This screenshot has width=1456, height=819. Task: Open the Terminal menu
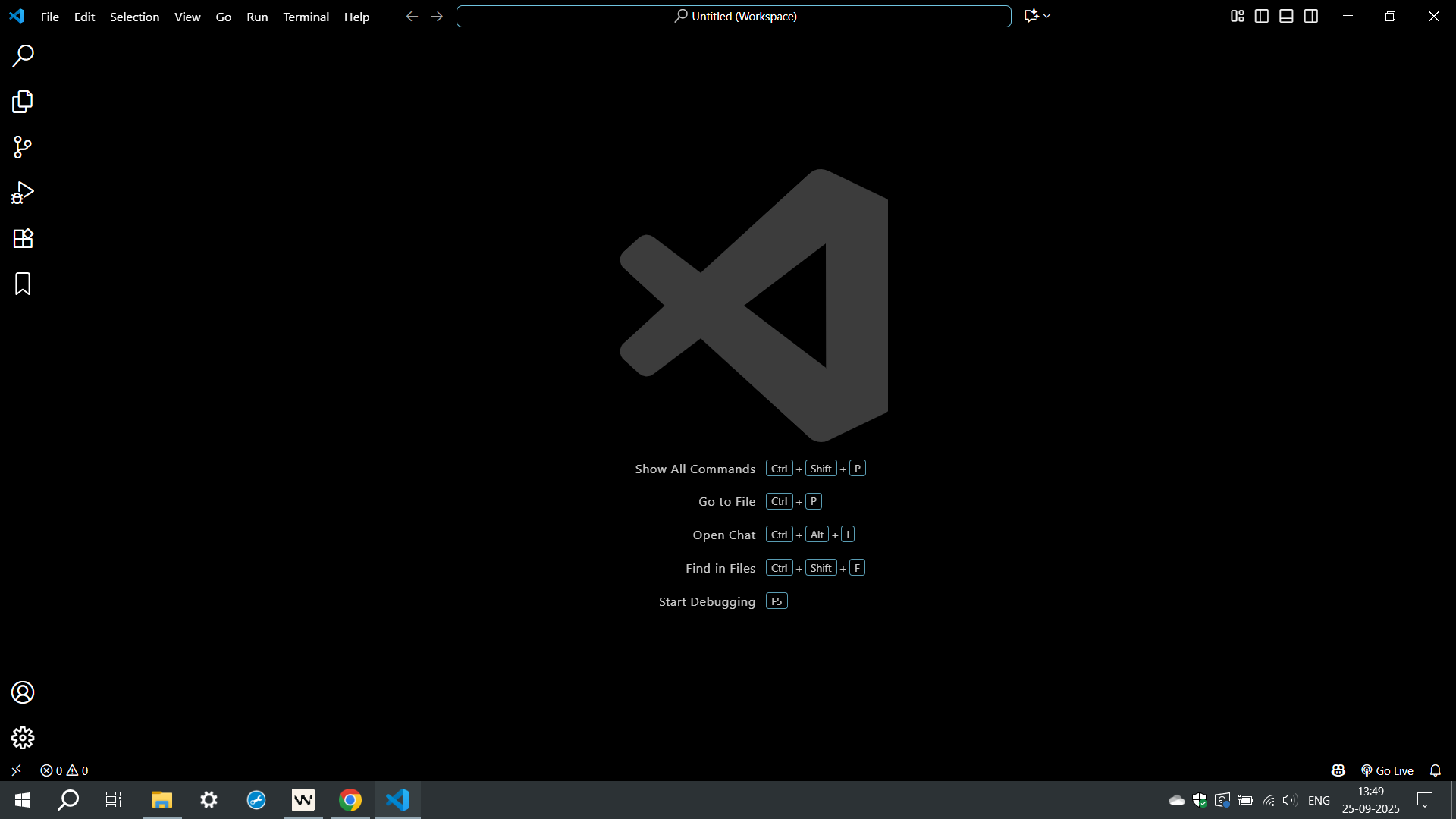tap(306, 17)
